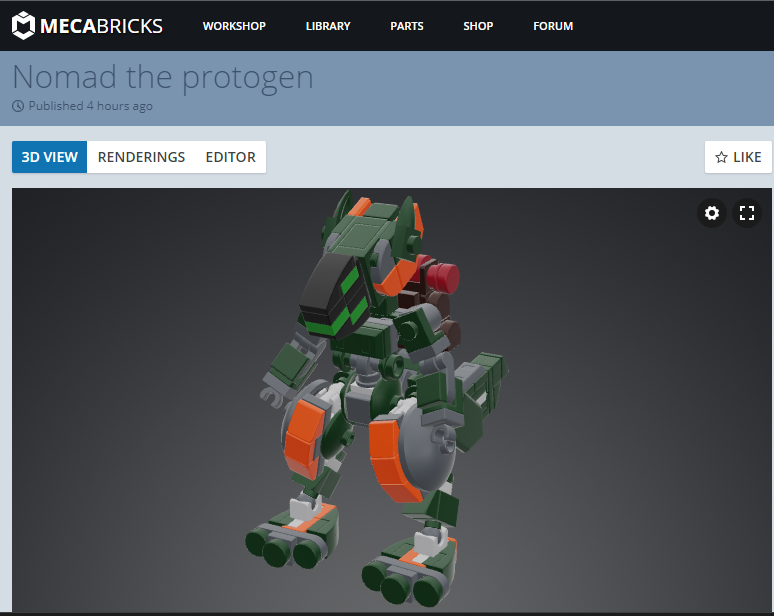
Task: Switch to the EDITOR tab
Action: (x=230, y=157)
